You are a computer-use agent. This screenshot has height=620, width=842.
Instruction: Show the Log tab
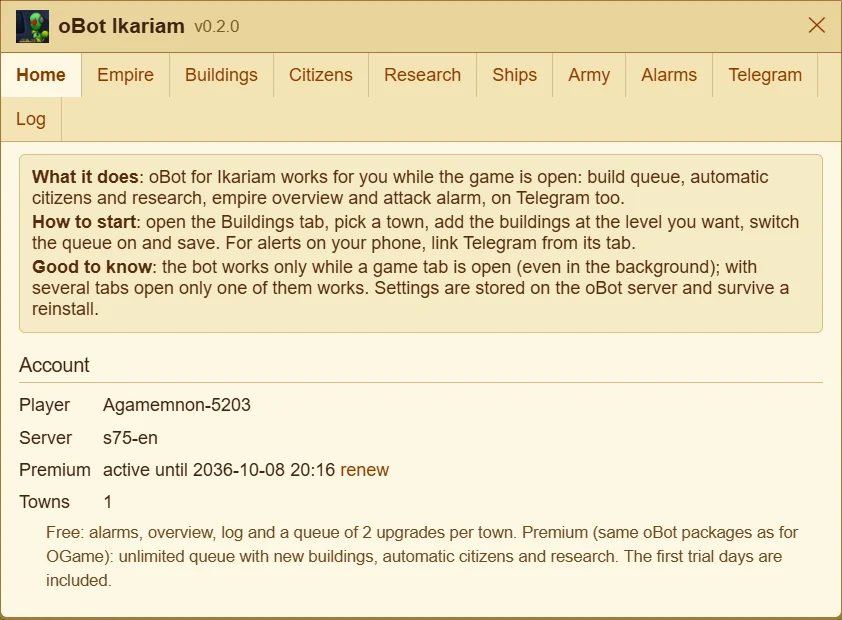(31, 119)
